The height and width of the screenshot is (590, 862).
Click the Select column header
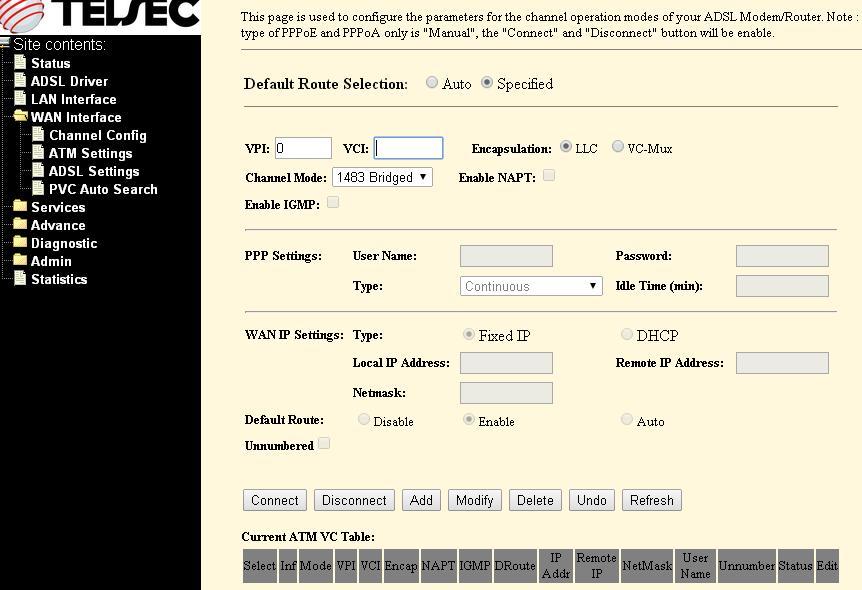pyautogui.click(x=259, y=566)
